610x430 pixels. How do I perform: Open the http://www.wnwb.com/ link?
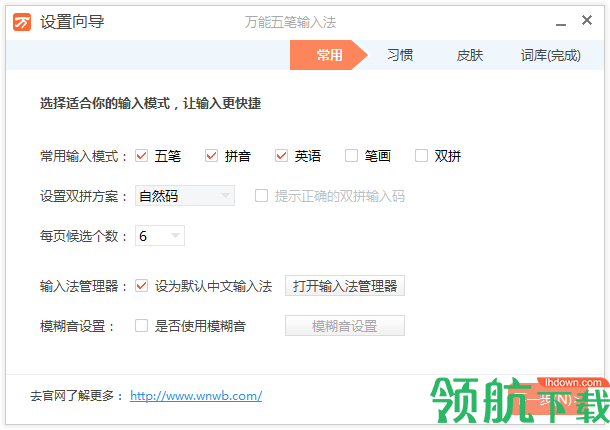(x=196, y=396)
